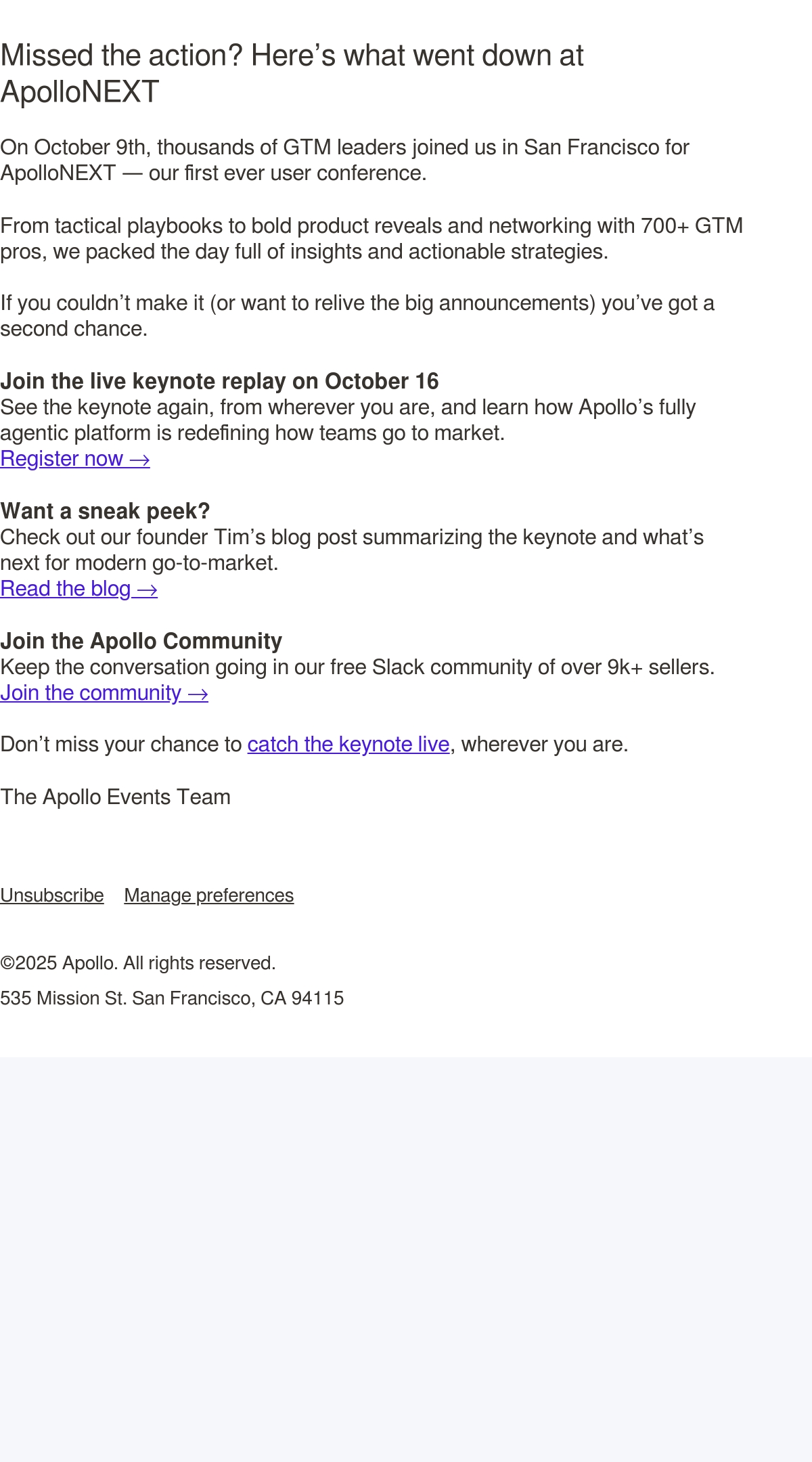
Task: Click the "©2025 Apollo. All rights reserved." text
Action: 138,963
